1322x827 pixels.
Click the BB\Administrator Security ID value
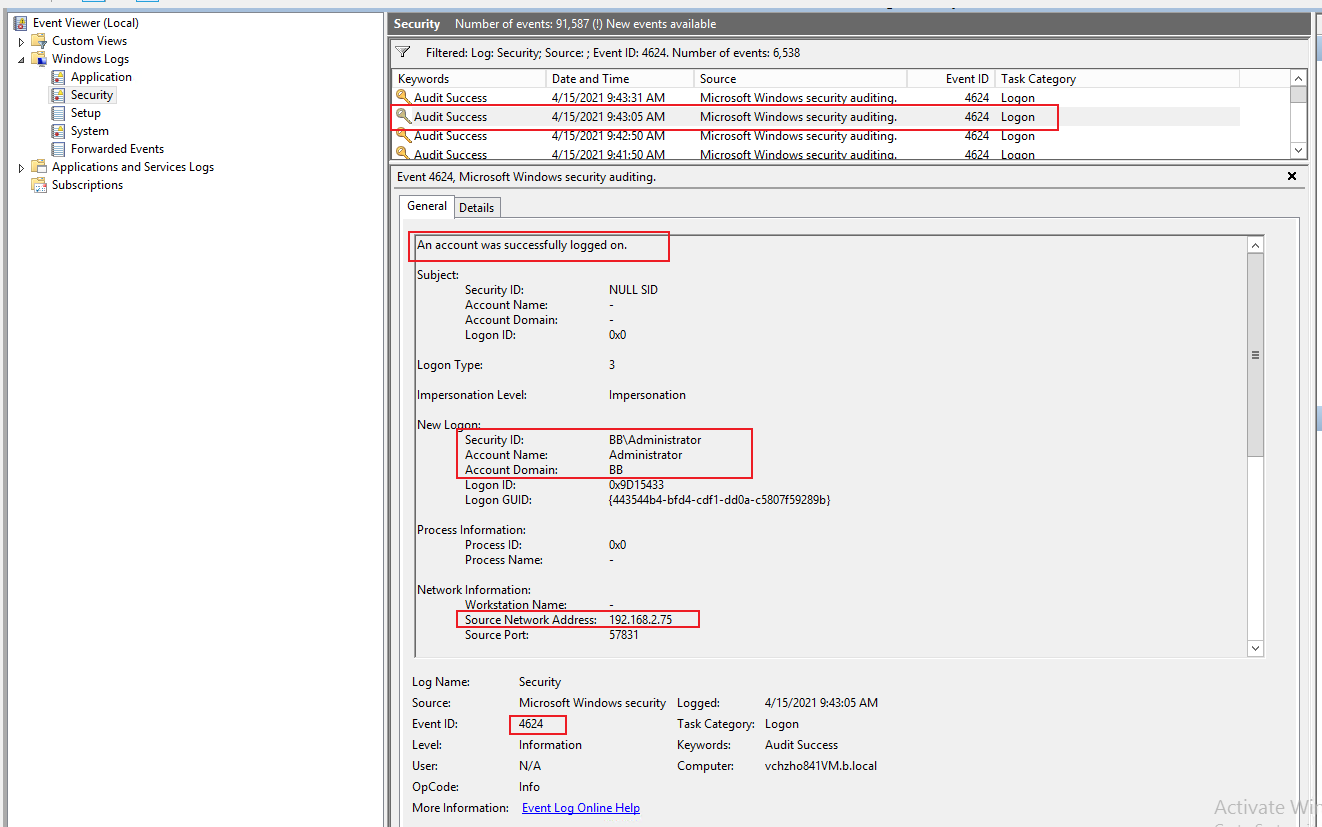pyautogui.click(x=655, y=440)
